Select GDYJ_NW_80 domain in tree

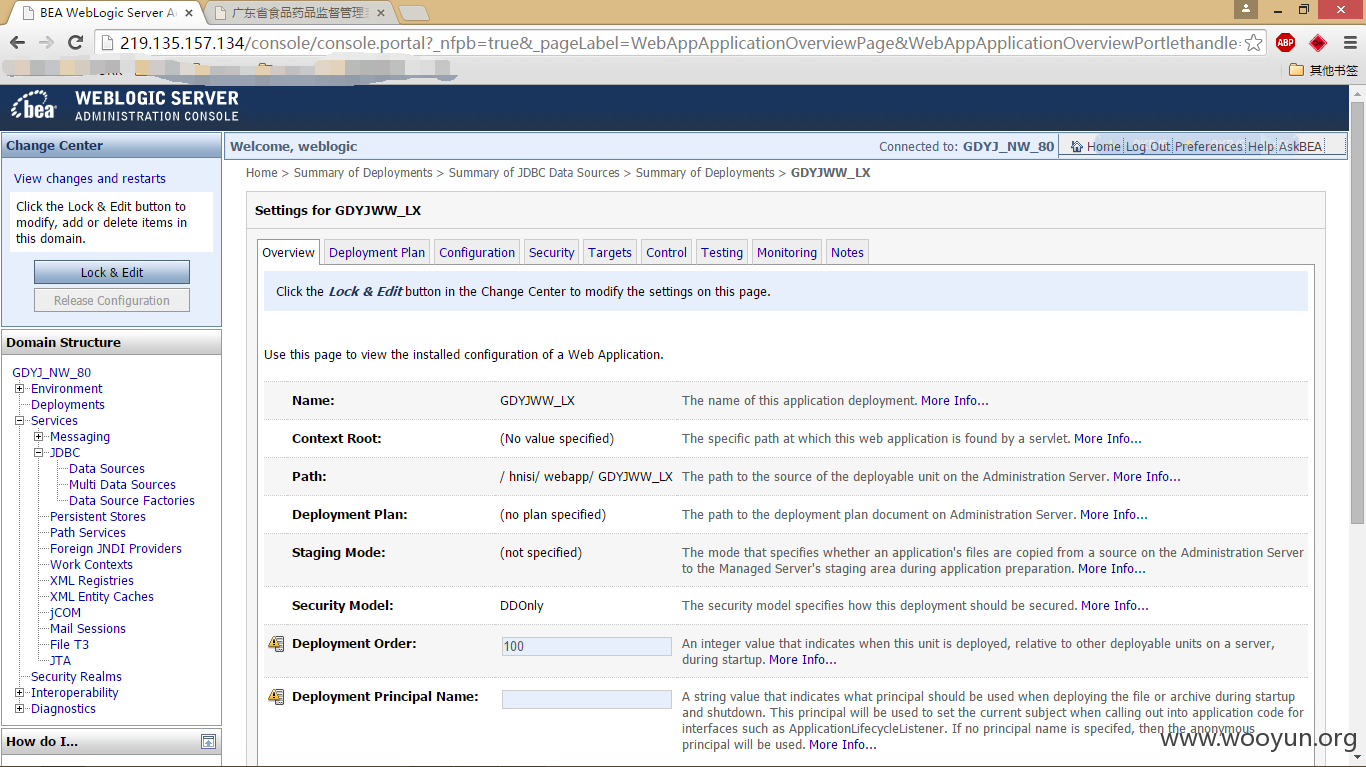[x=52, y=373]
